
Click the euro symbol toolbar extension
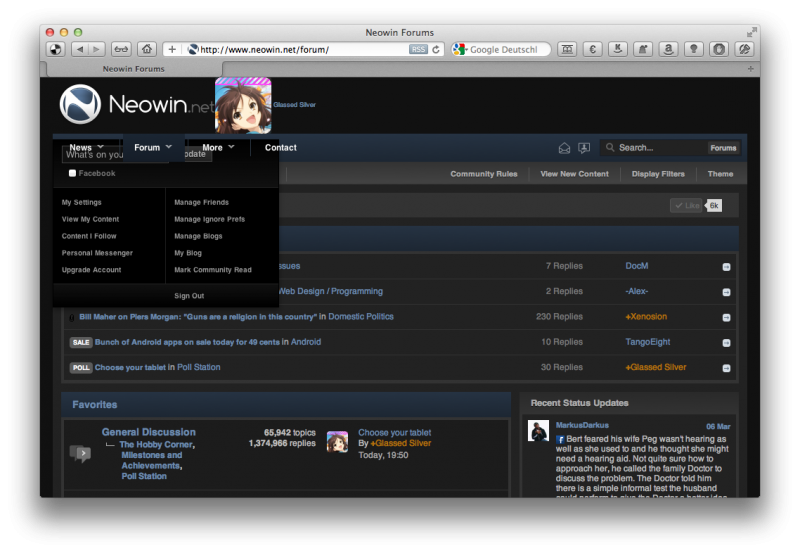click(592, 49)
